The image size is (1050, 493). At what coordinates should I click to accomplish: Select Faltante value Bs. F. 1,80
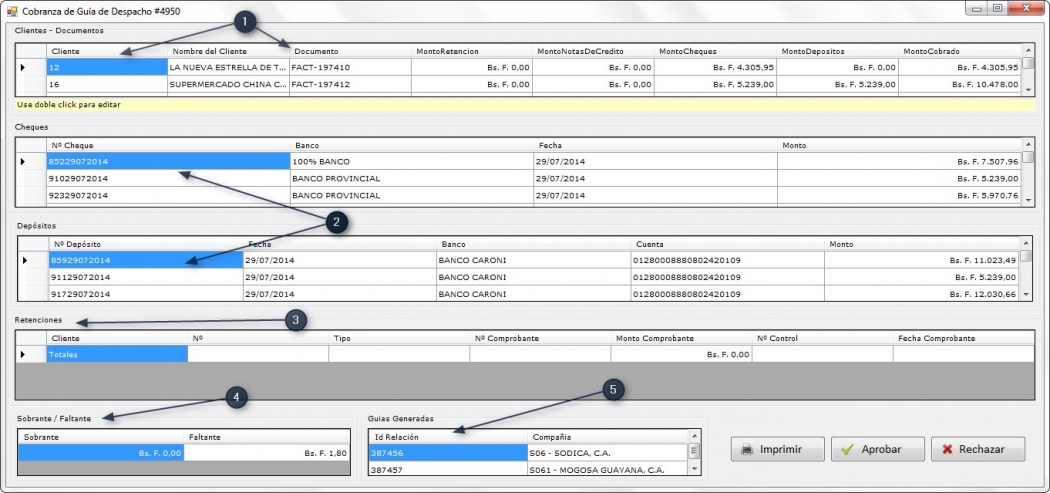click(x=267, y=453)
